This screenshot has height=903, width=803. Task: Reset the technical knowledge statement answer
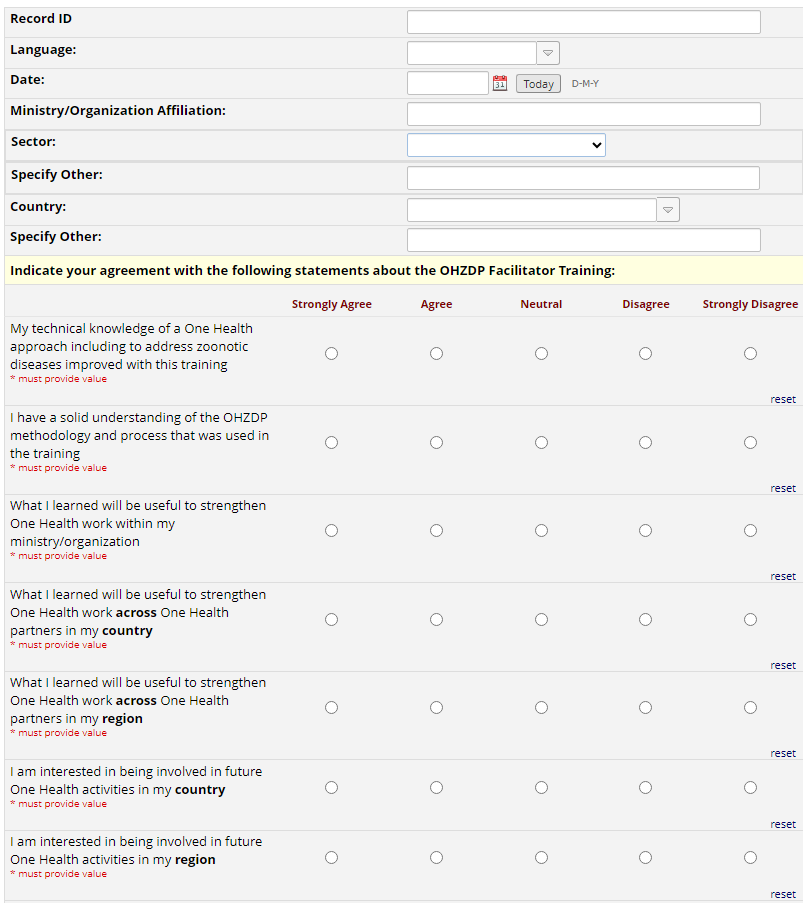(783, 399)
